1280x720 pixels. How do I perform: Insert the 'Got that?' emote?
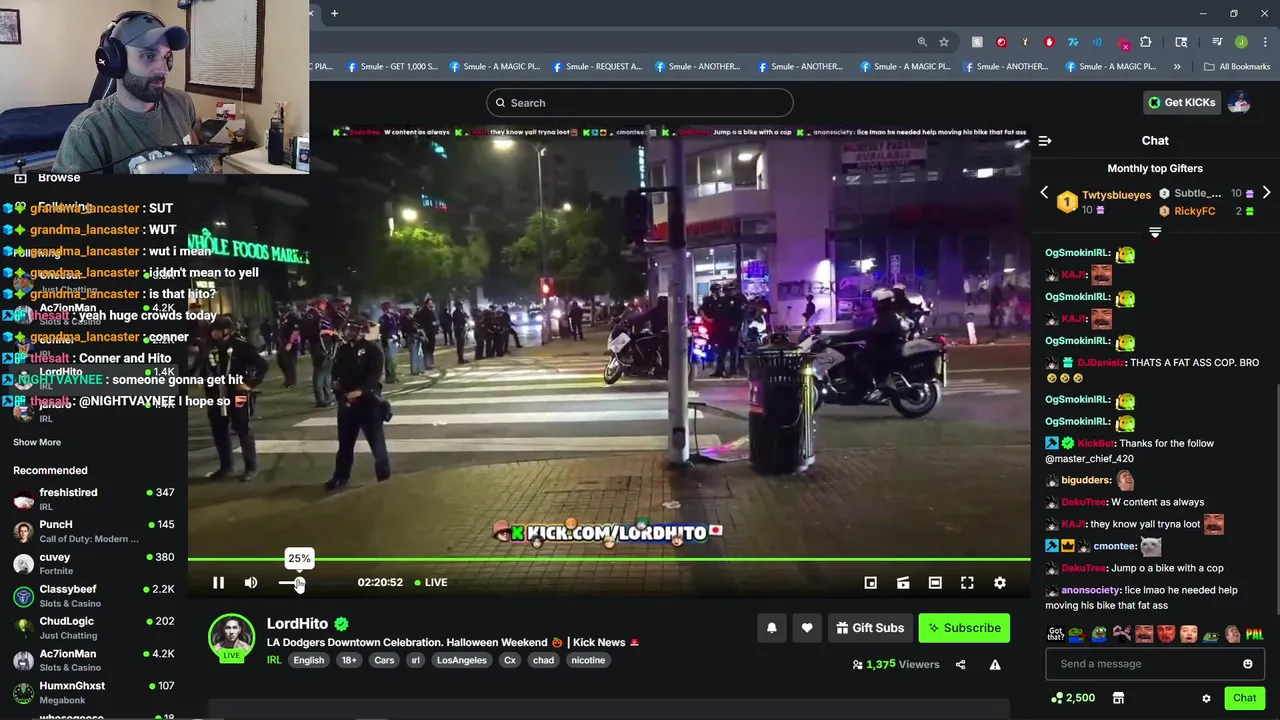[x=1056, y=634]
